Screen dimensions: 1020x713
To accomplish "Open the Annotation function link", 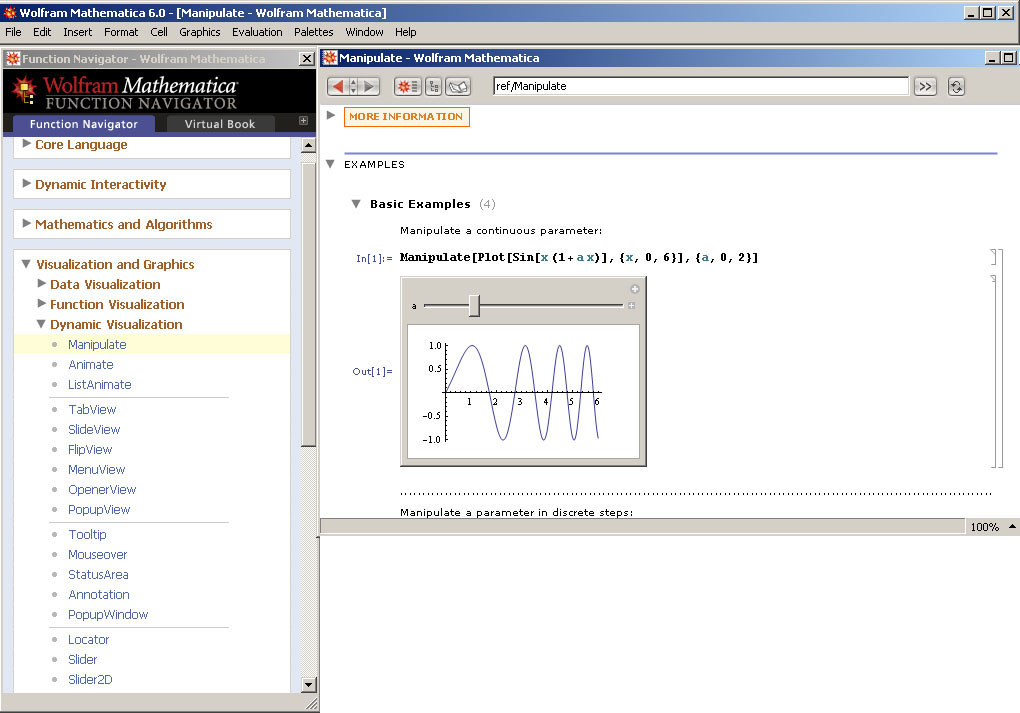I will [98, 595].
